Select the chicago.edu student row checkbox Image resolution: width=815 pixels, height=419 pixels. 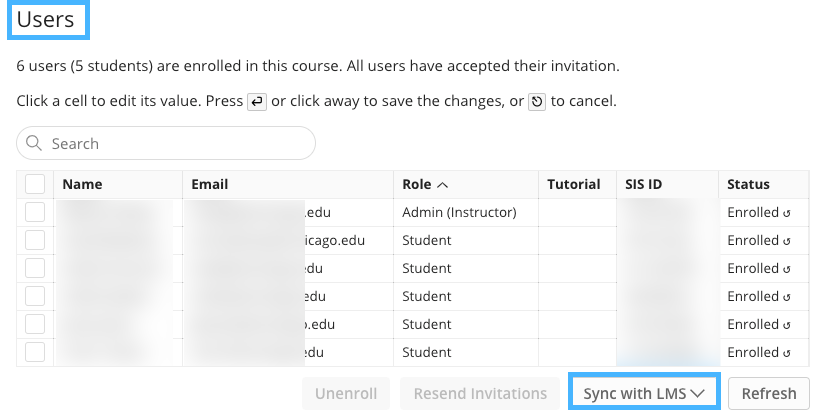[x=35, y=240]
